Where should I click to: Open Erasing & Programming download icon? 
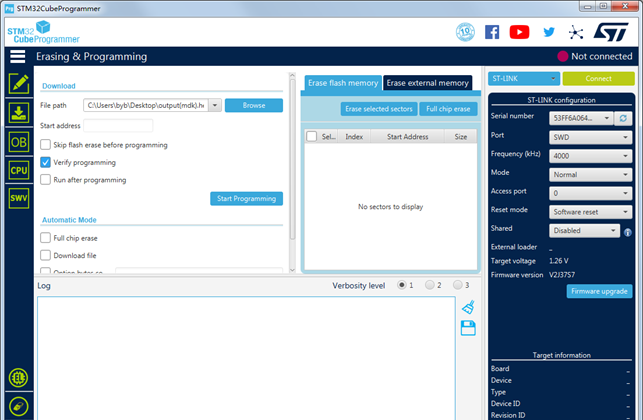(x=19, y=113)
